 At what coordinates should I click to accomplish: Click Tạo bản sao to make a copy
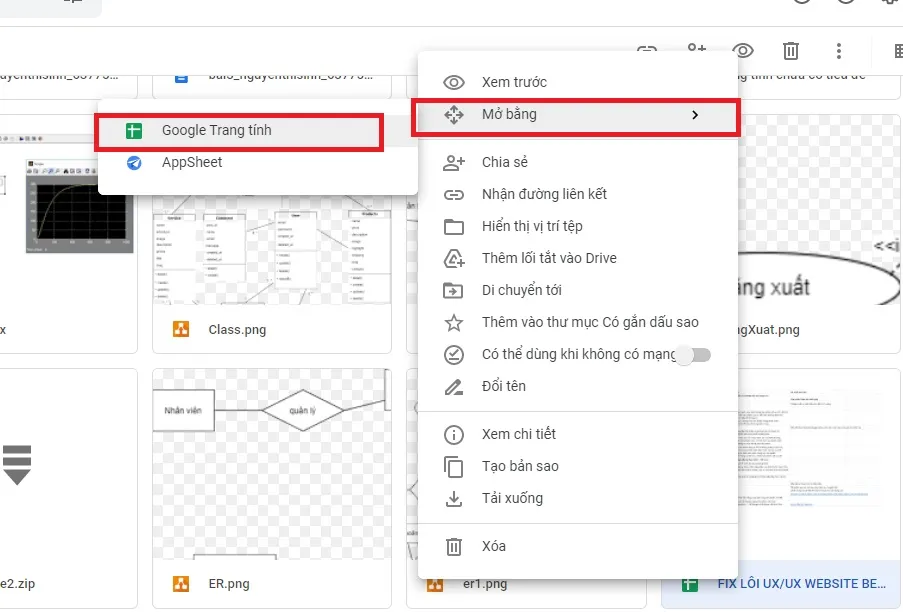pos(520,466)
